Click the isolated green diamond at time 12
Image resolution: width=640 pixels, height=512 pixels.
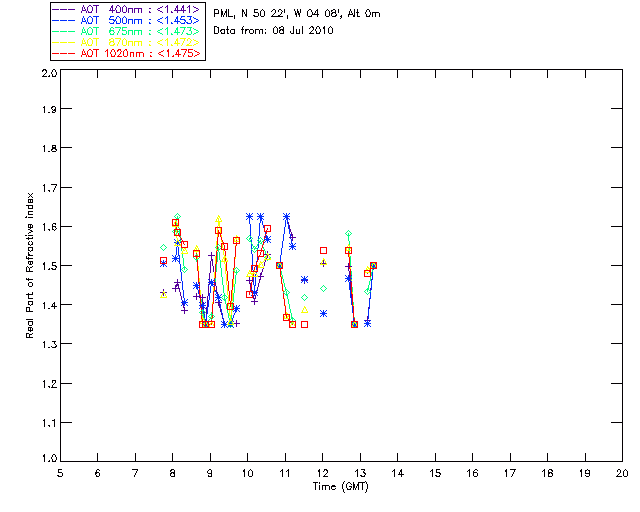(324, 289)
